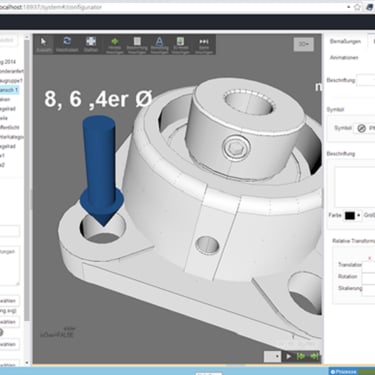The image size is (375, 375).
Task: Click the document page insert tool
Action: (x=137, y=45)
